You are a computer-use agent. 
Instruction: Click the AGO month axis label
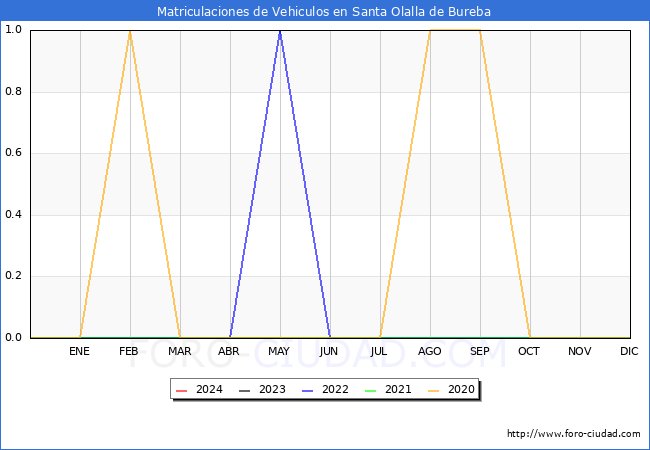pos(429,351)
